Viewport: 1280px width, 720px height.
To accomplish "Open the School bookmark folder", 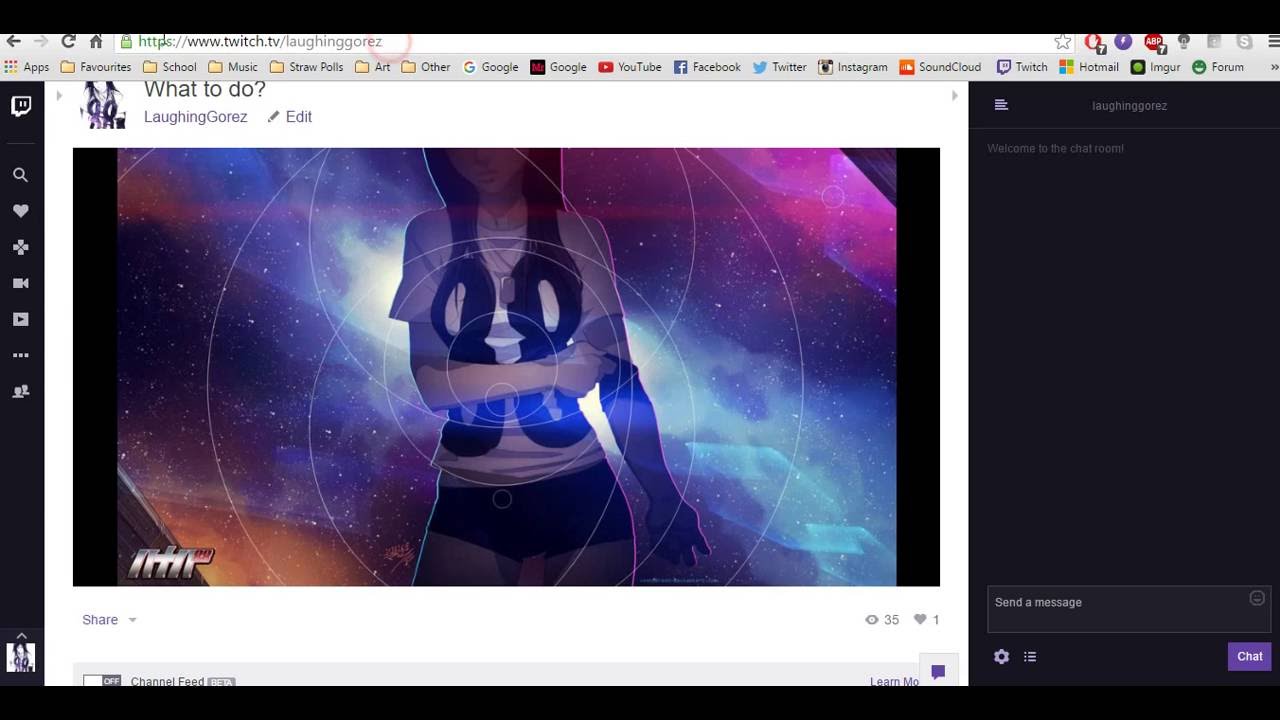I will 170,67.
